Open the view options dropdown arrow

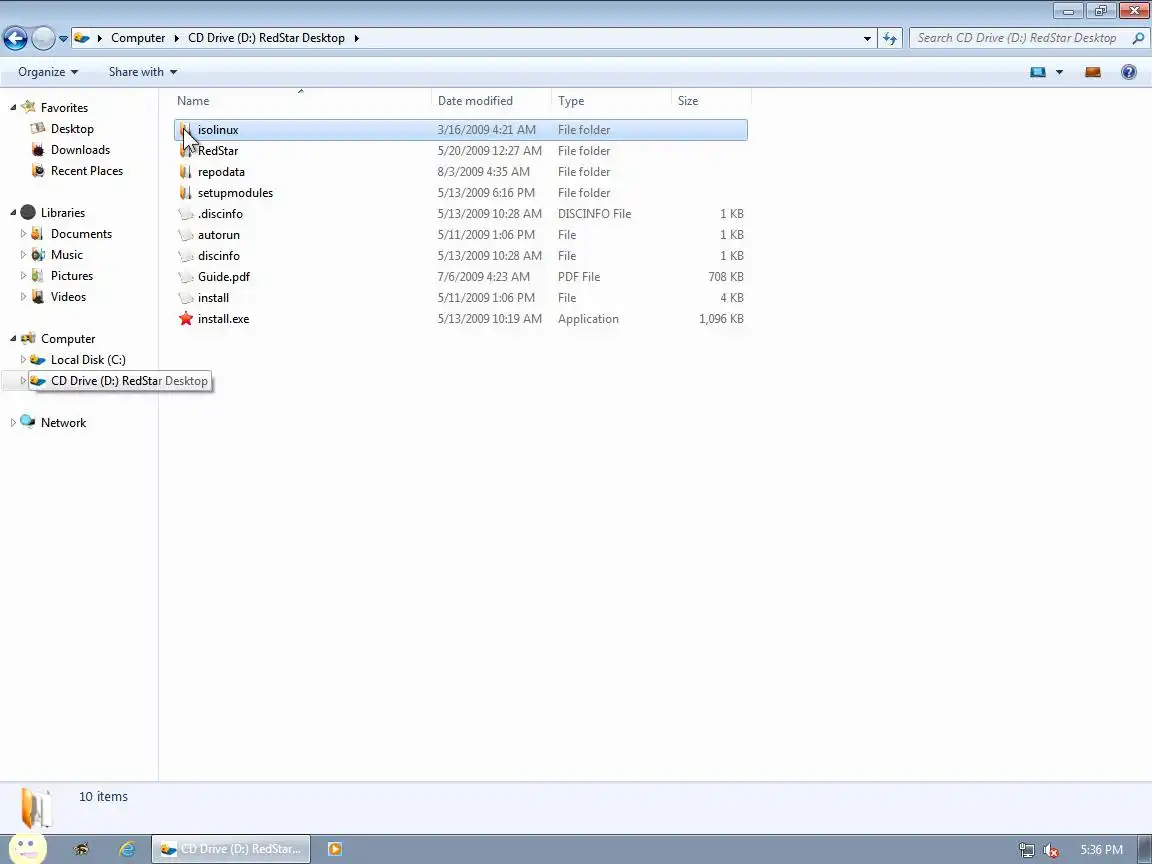coord(1059,72)
